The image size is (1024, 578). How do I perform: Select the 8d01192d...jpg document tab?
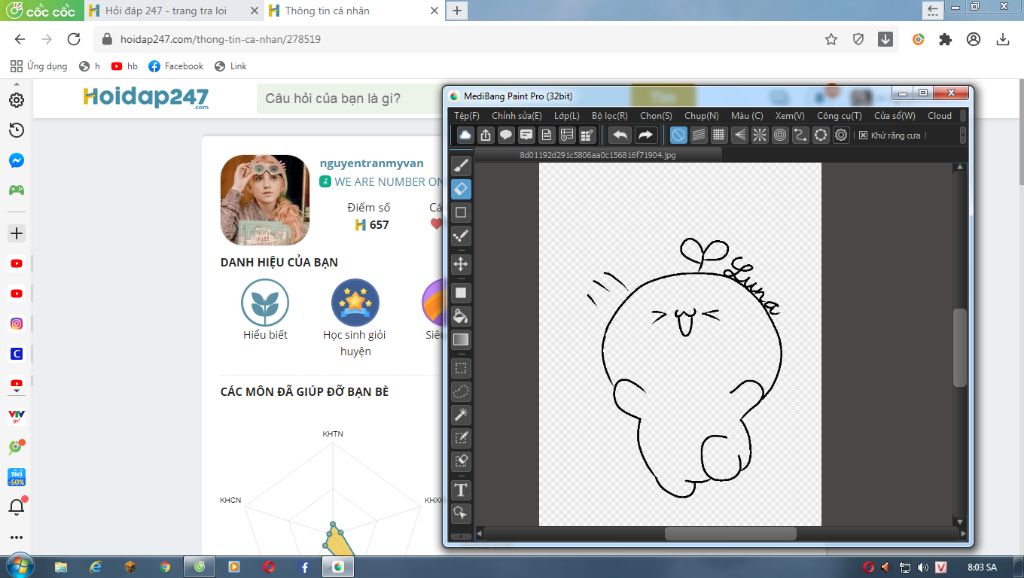[x=598, y=155]
